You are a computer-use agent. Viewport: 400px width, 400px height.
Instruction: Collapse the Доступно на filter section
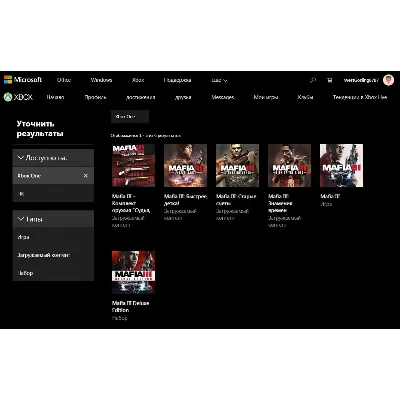click(x=53, y=158)
